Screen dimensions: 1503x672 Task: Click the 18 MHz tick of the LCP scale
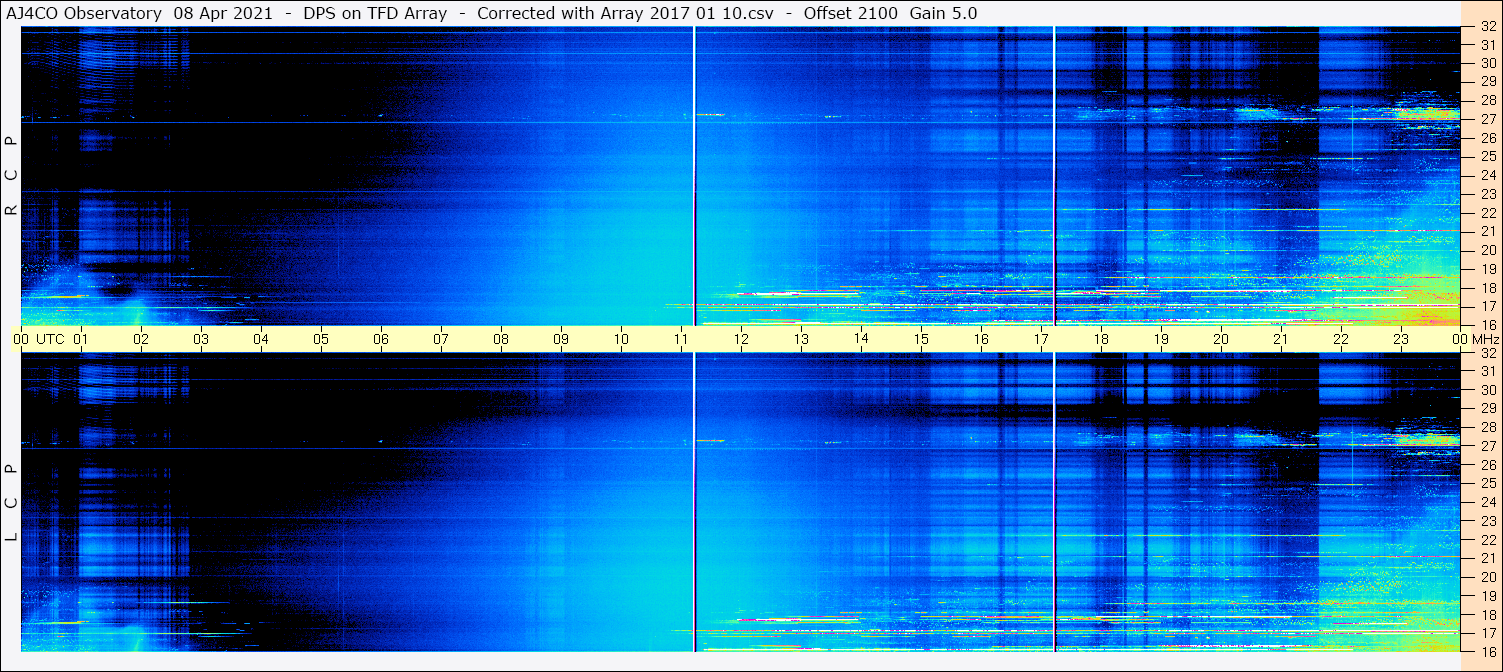coord(1487,614)
